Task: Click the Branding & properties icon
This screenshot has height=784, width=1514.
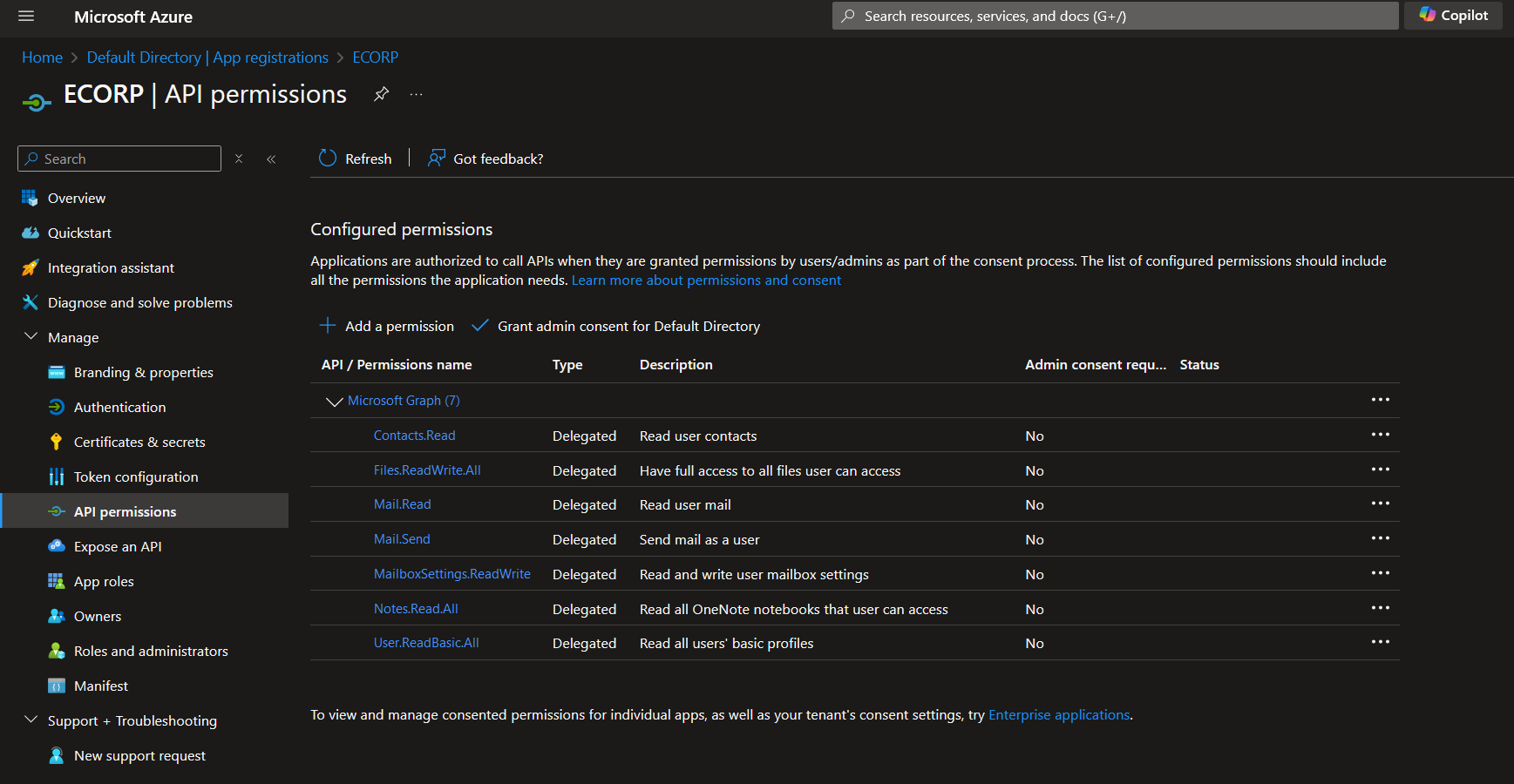Action: point(57,372)
